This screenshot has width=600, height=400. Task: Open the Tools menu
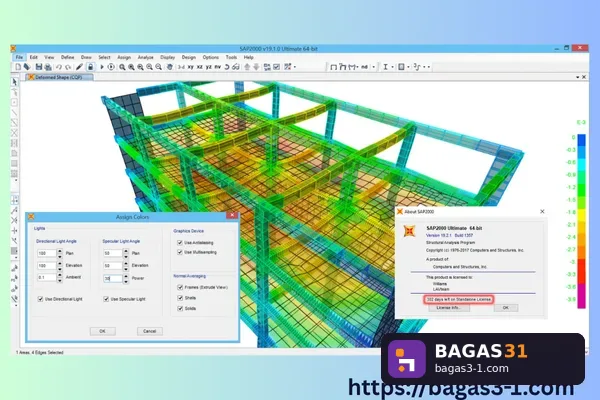pyautogui.click(x=231, y=57)
